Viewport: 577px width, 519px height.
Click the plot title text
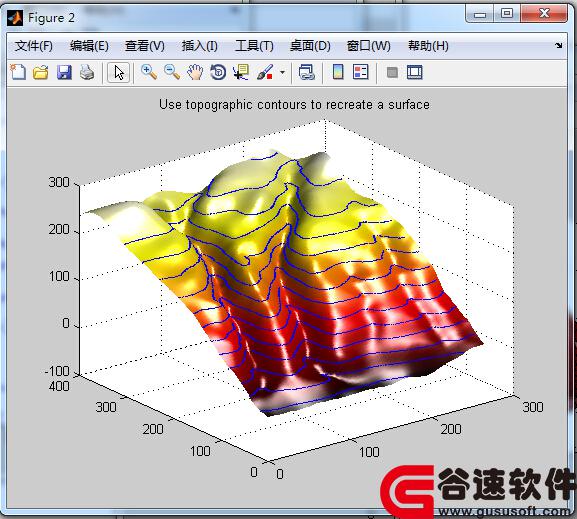pos(294,105)
